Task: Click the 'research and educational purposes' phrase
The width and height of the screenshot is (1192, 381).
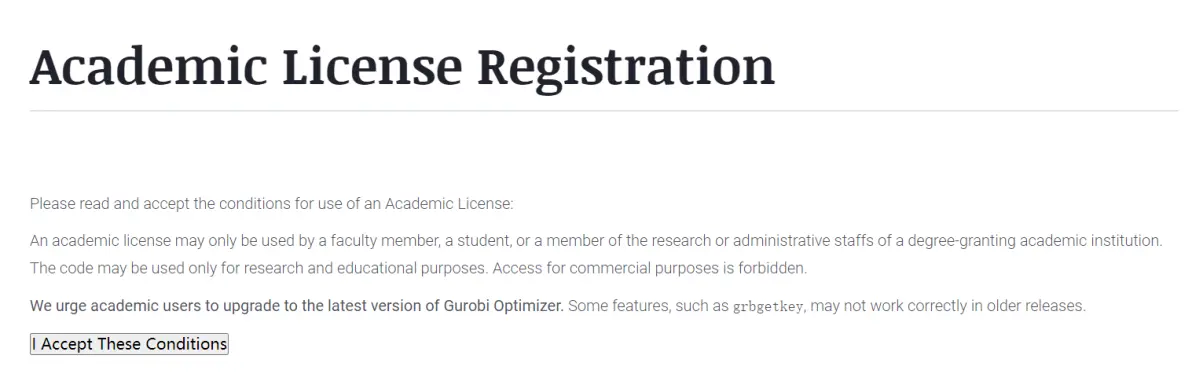Action: pos(327,268)
